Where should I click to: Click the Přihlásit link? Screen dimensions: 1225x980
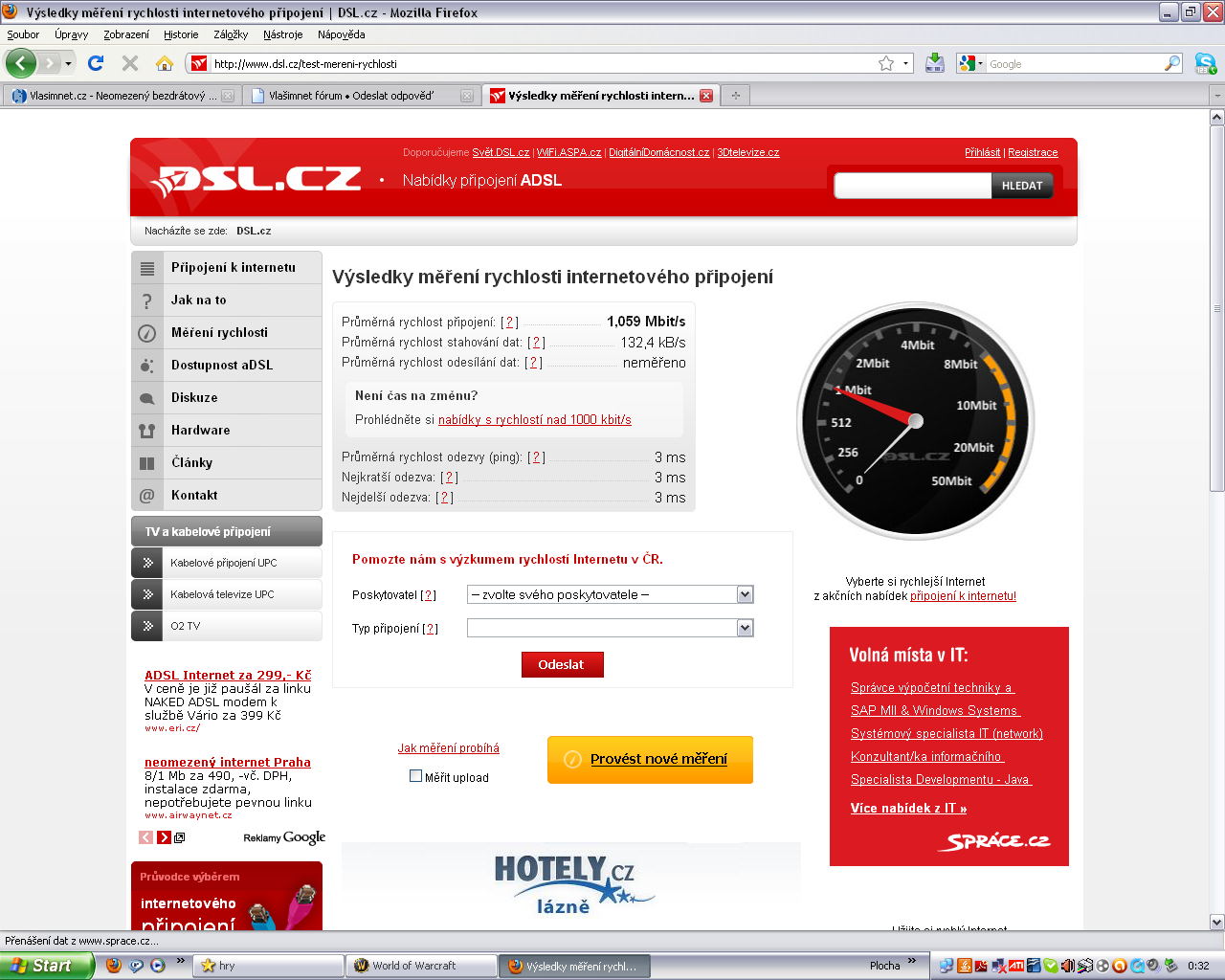click(x=982, y=152)
